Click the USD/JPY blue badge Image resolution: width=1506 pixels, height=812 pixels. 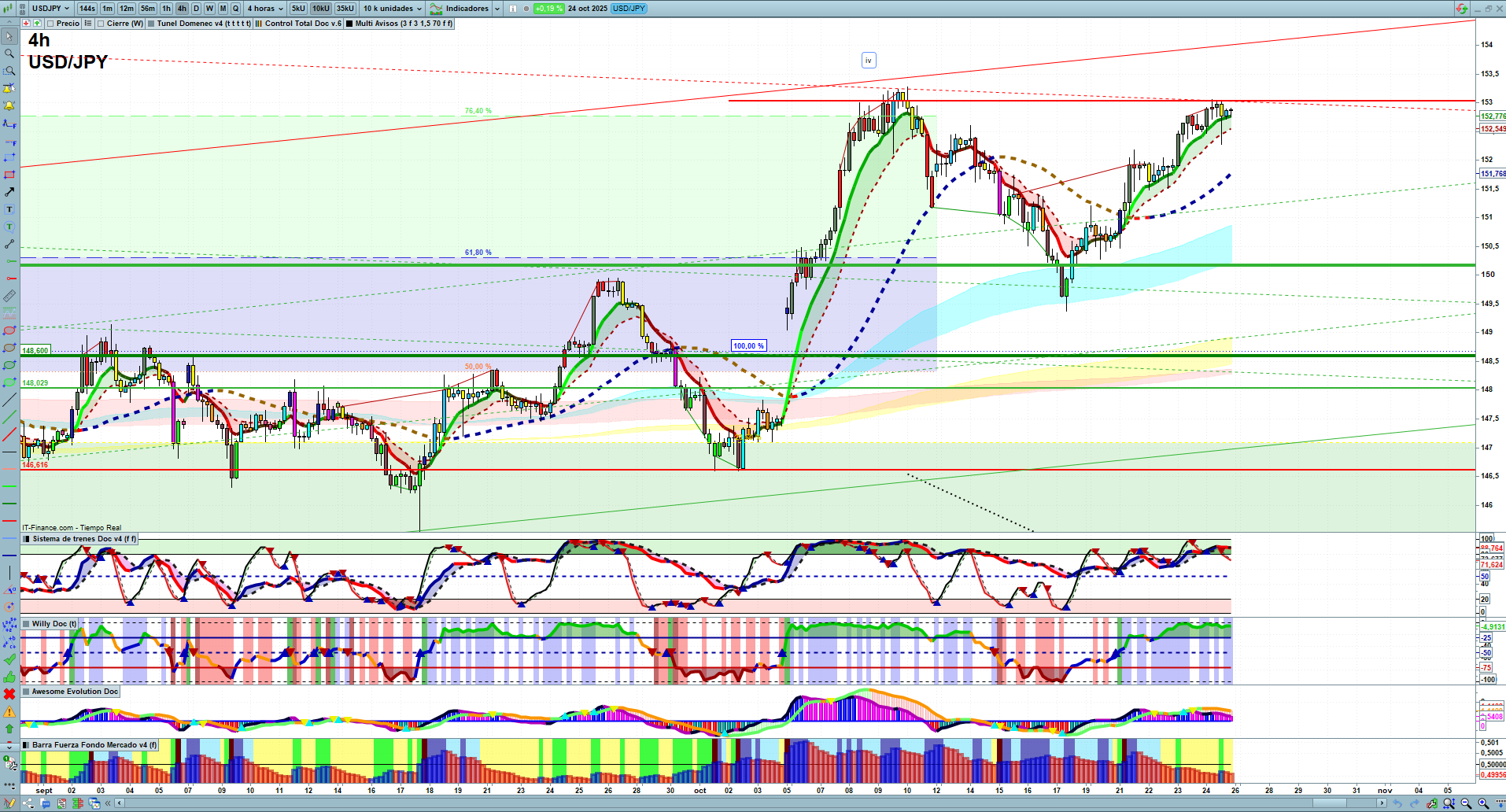coord(629,9)
